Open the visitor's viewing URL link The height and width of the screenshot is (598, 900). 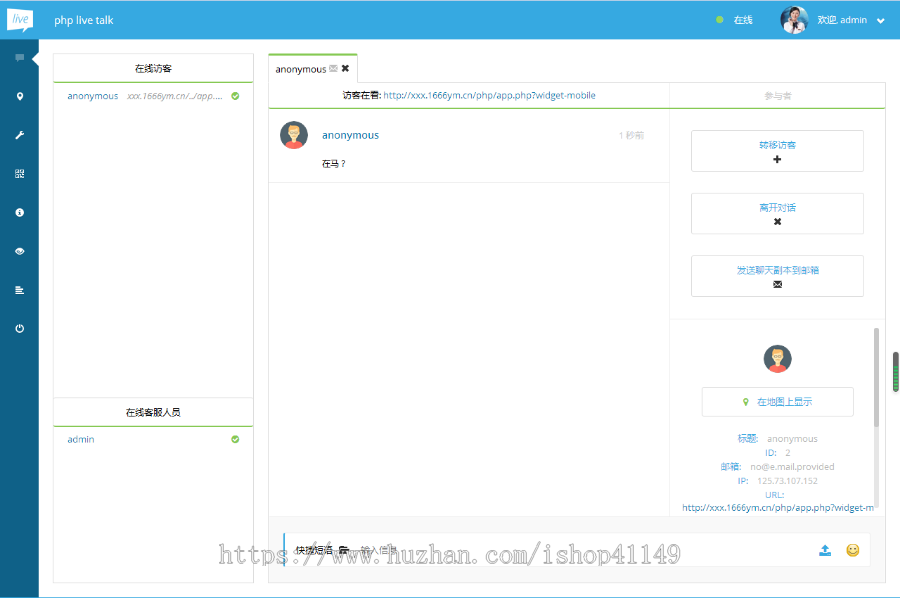coord(489,95)
